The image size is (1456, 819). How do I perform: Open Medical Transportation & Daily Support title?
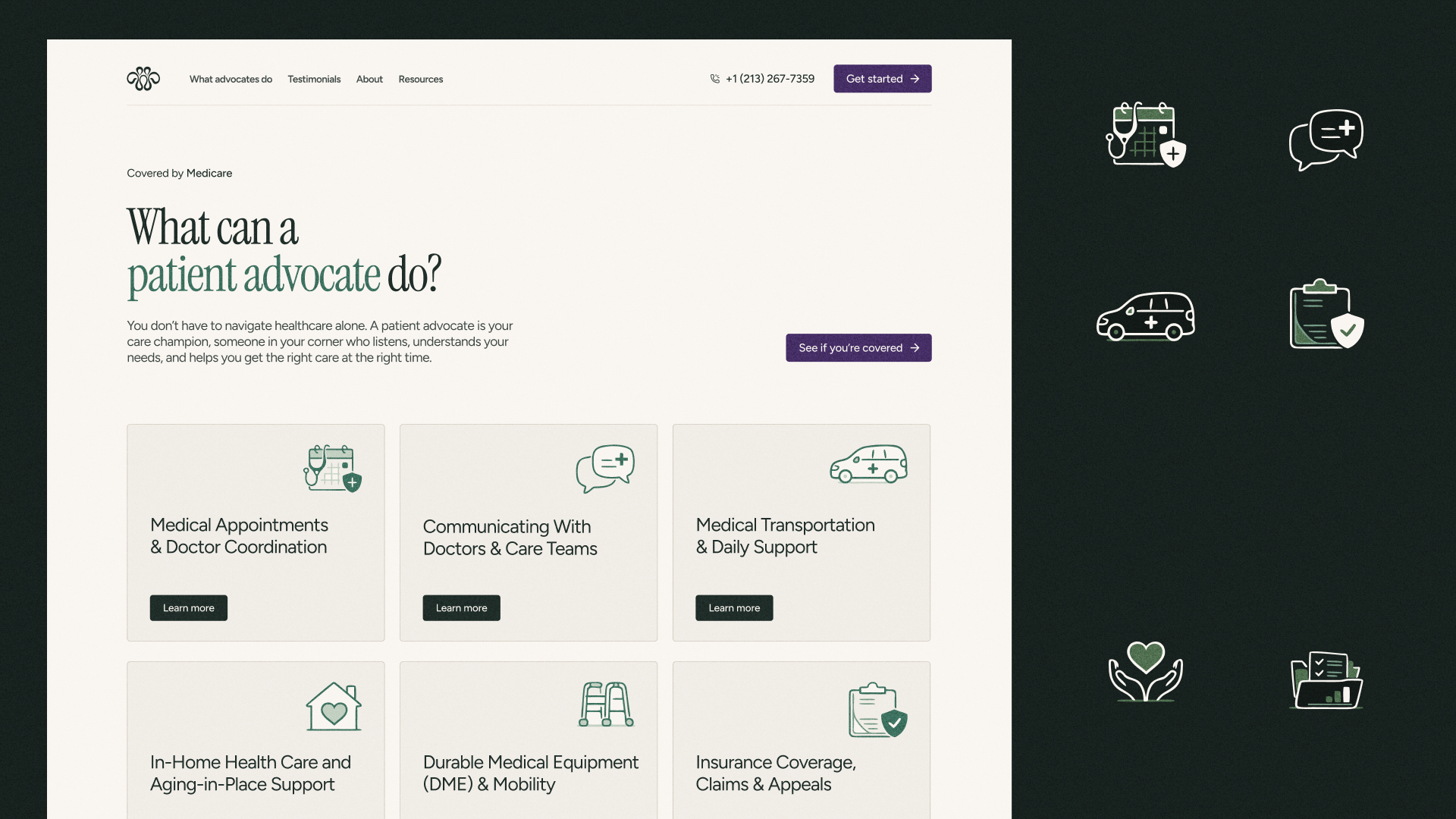coord(785,536)
